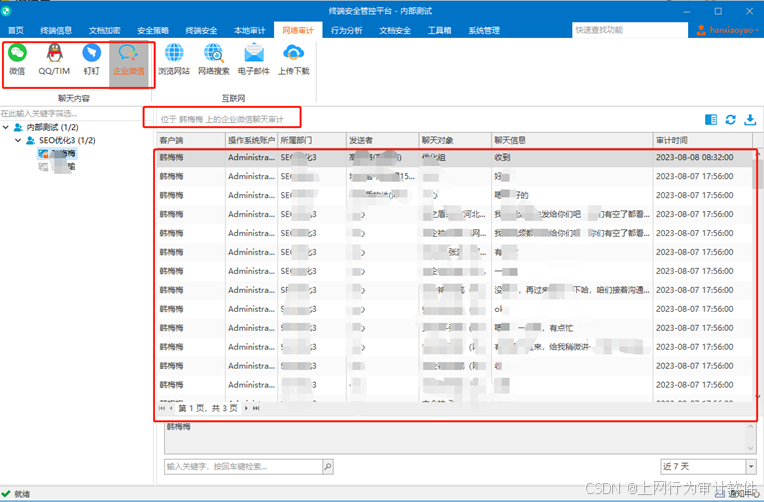Collapse the 内部测试 (1/2) tree node
Image resolution: width=764 pixels, height=502 pixels.
[x=6, y=127]
